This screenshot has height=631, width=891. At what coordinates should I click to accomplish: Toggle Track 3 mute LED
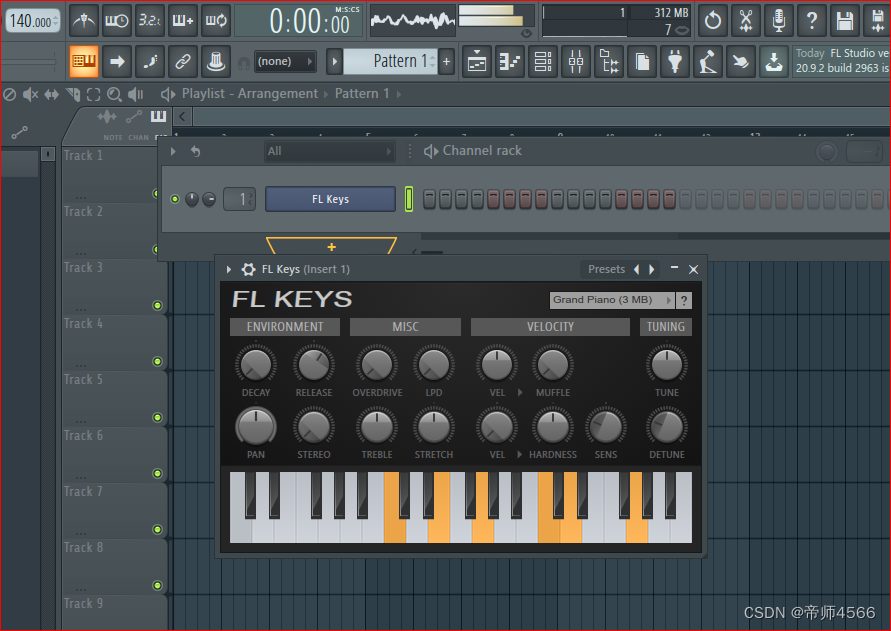pos(157,305)
